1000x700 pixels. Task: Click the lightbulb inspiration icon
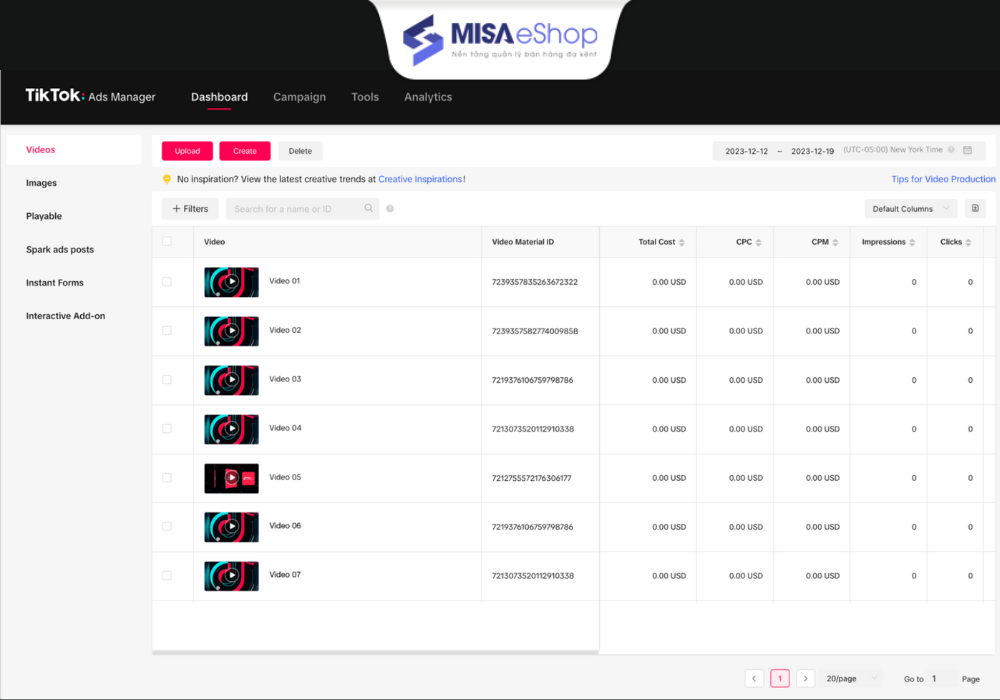coord(167,179)
